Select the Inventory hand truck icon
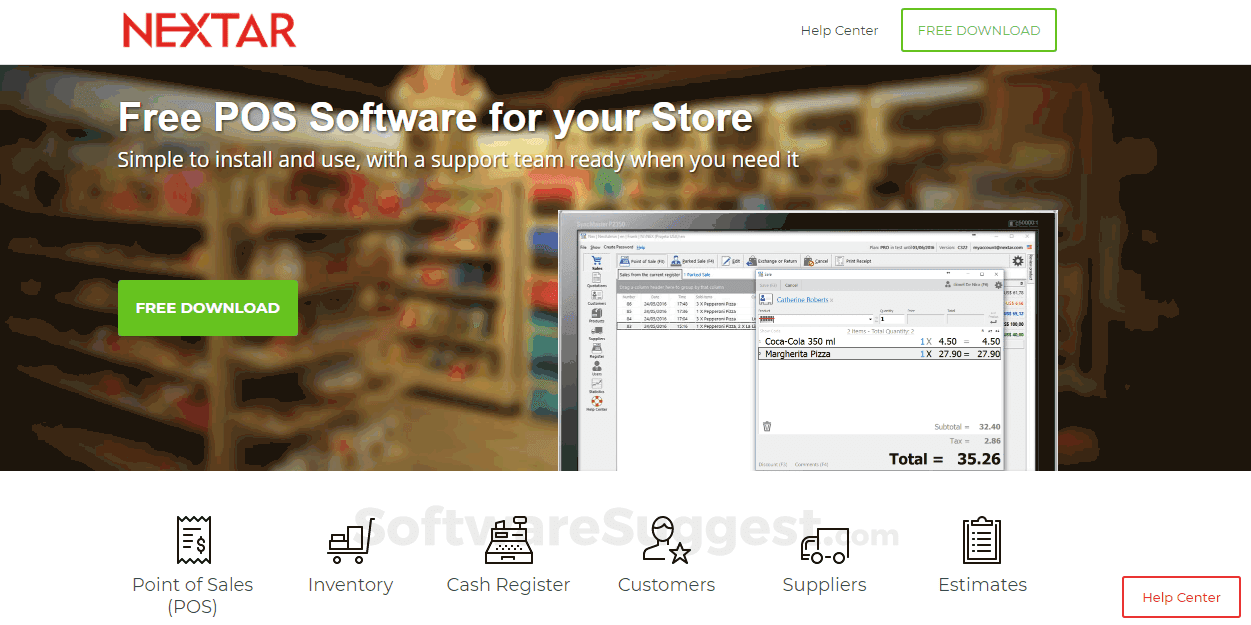 (x=350, y=541)
